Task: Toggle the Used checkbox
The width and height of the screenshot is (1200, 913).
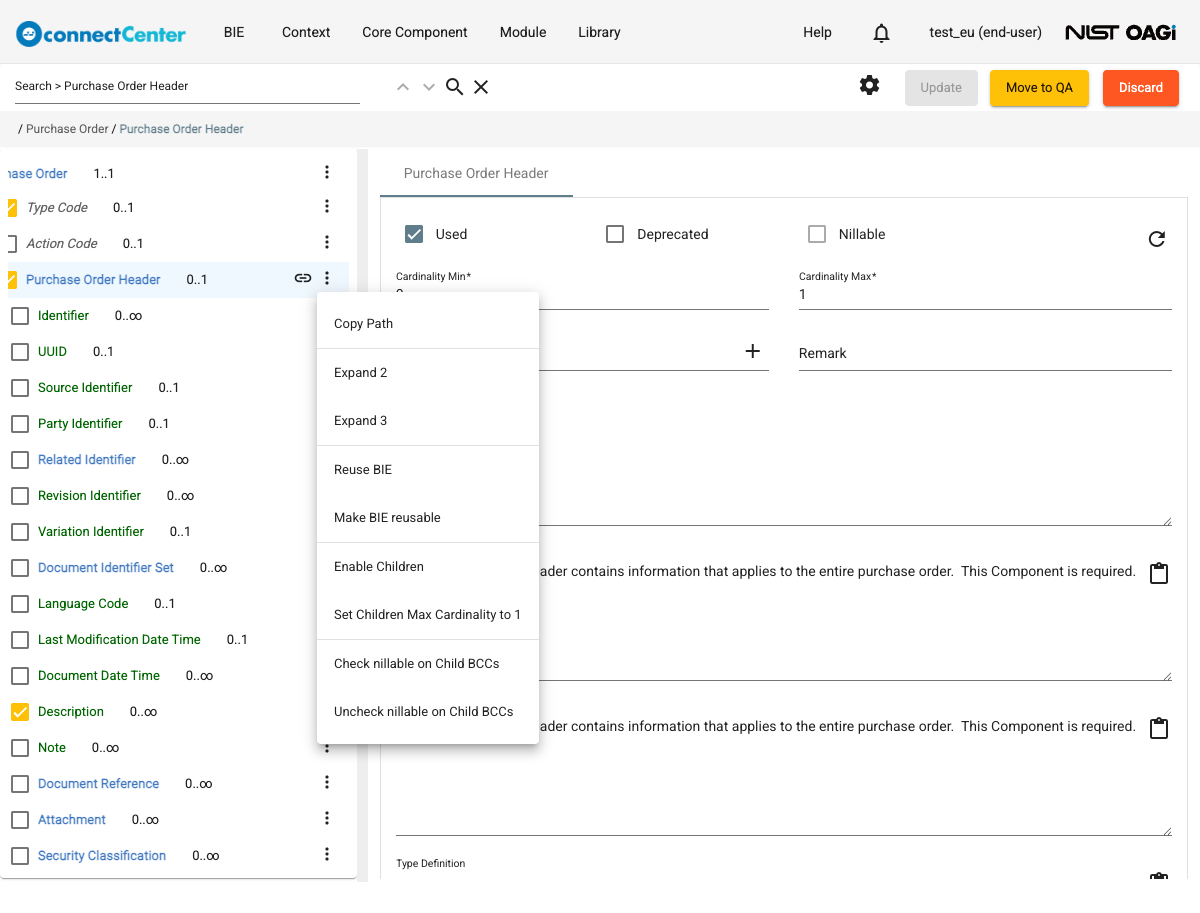Action: [414, 234]
